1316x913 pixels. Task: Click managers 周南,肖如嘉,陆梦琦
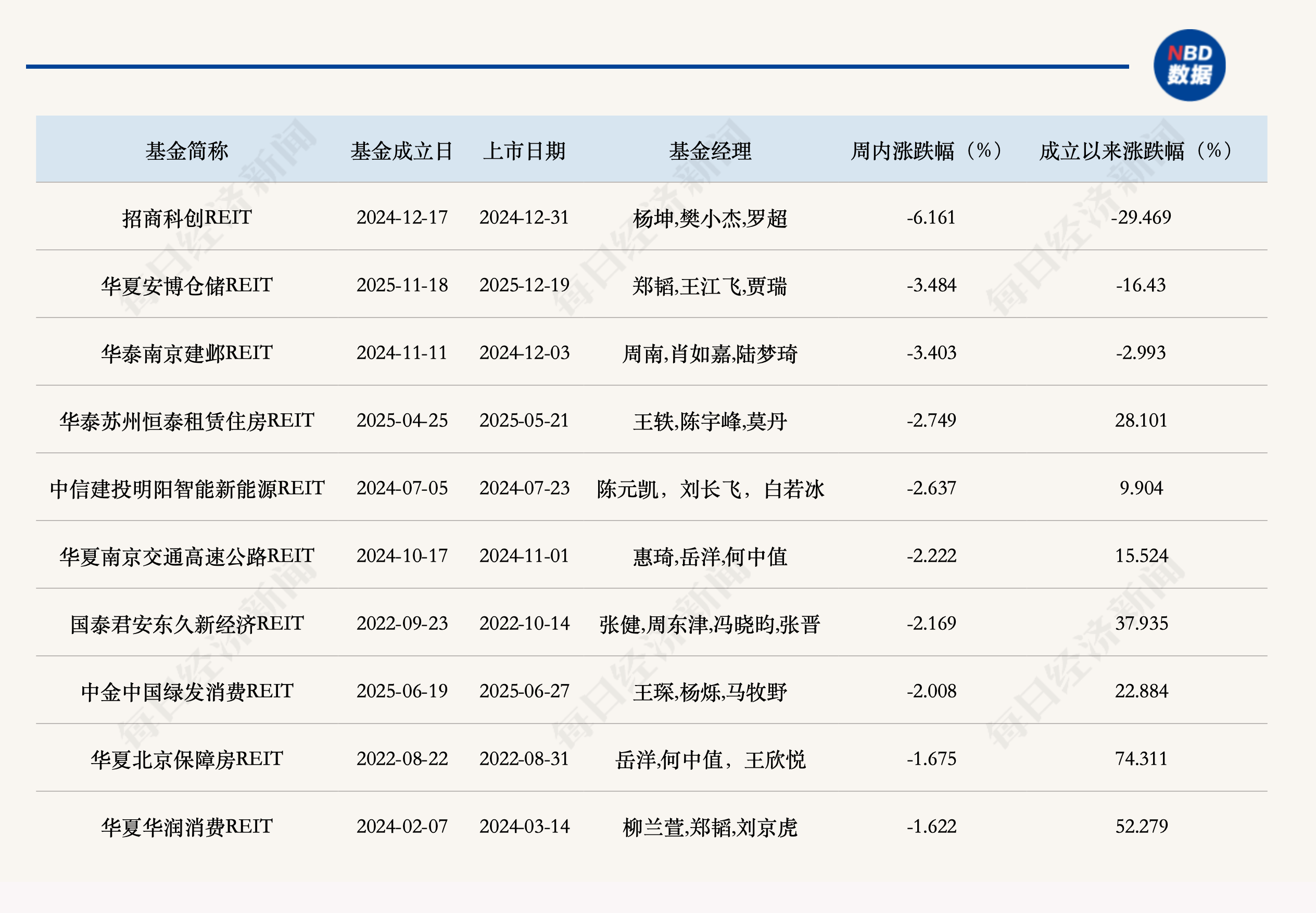710,353
